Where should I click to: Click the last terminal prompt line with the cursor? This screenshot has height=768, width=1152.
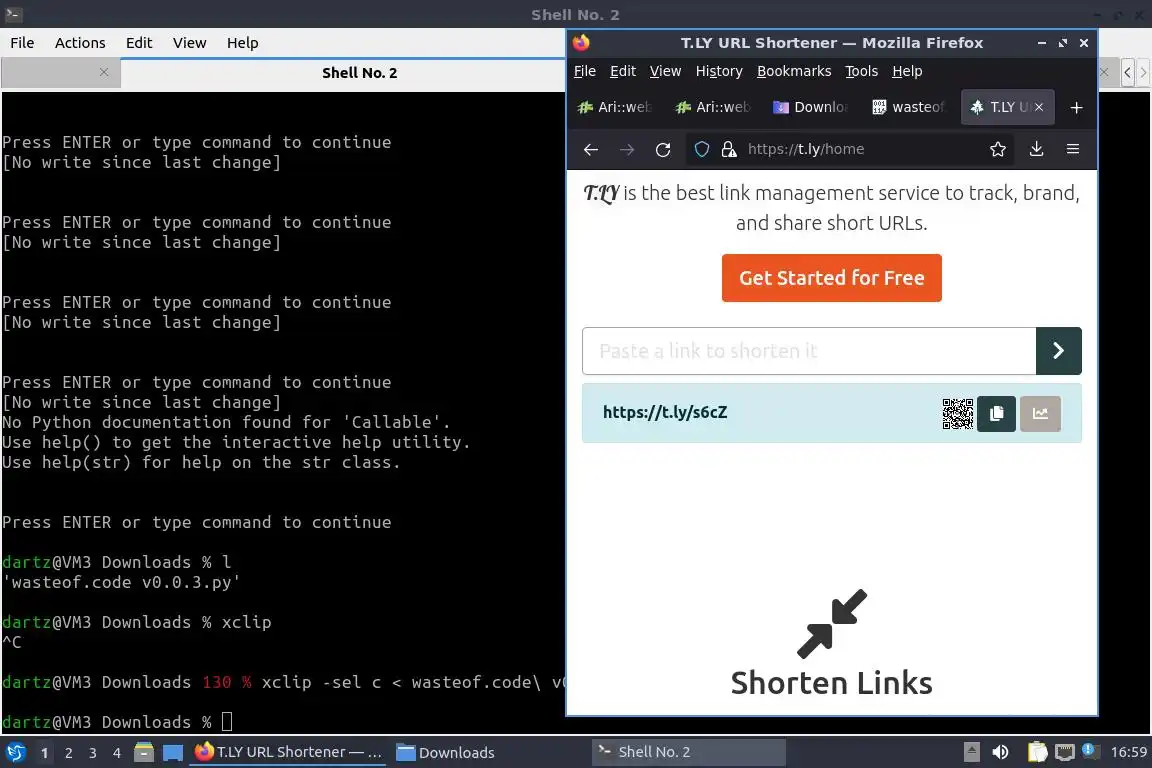pyautogui.click(x=118, y=722)
